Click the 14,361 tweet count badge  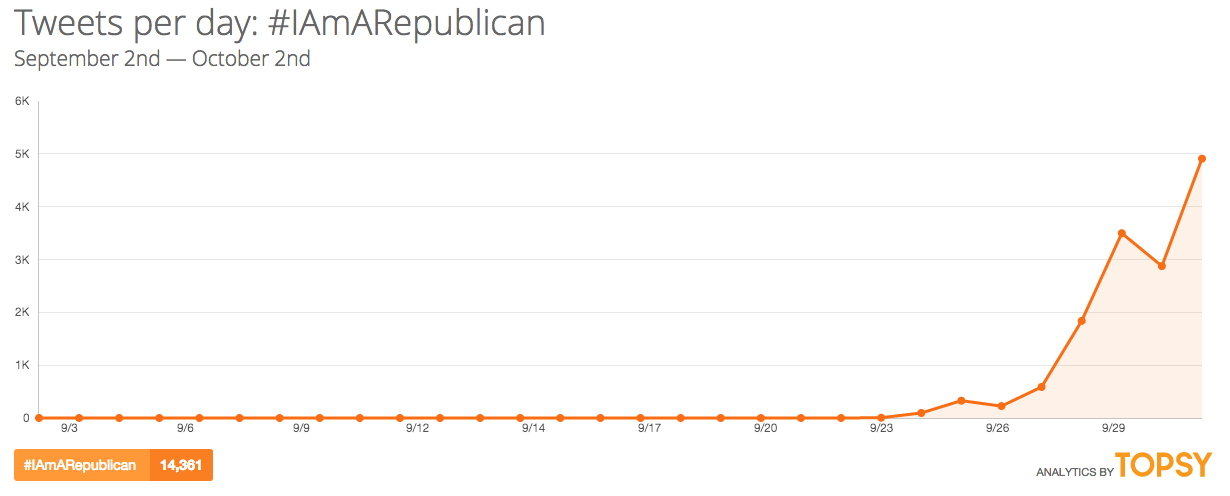pyautogui.click(x=181, y=465)
